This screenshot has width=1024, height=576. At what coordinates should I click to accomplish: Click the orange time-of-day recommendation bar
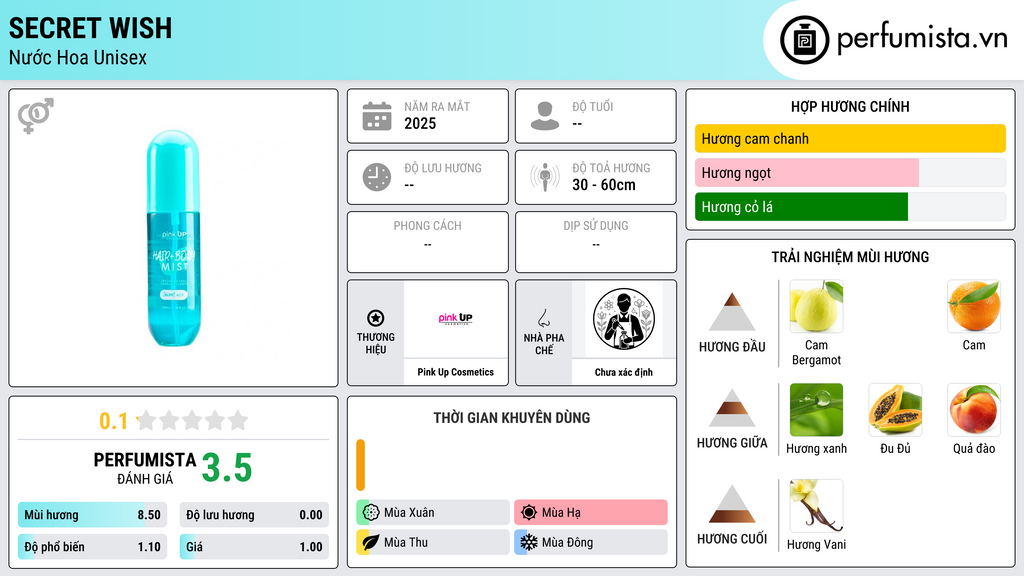tap(360, 465)
